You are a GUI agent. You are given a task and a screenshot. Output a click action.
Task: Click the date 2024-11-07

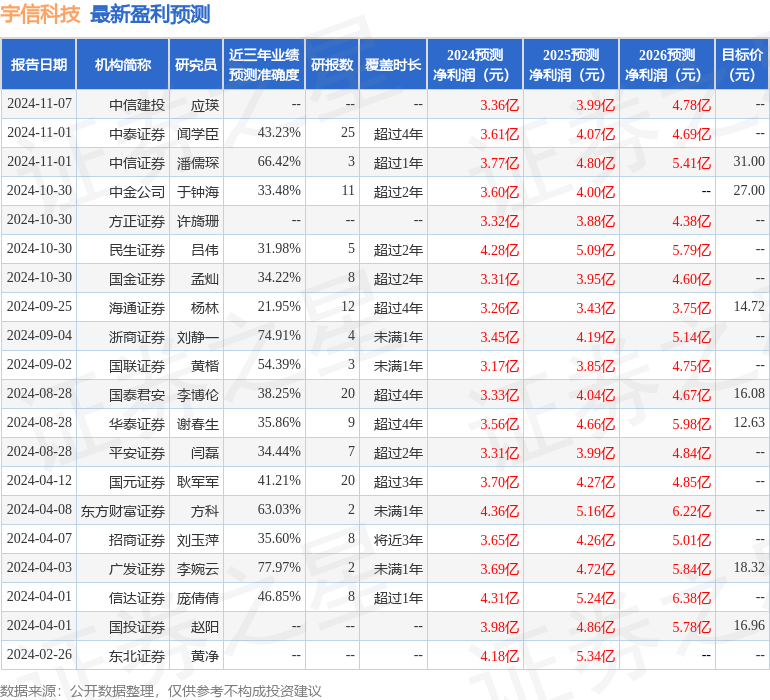click(x=39, y=104)
